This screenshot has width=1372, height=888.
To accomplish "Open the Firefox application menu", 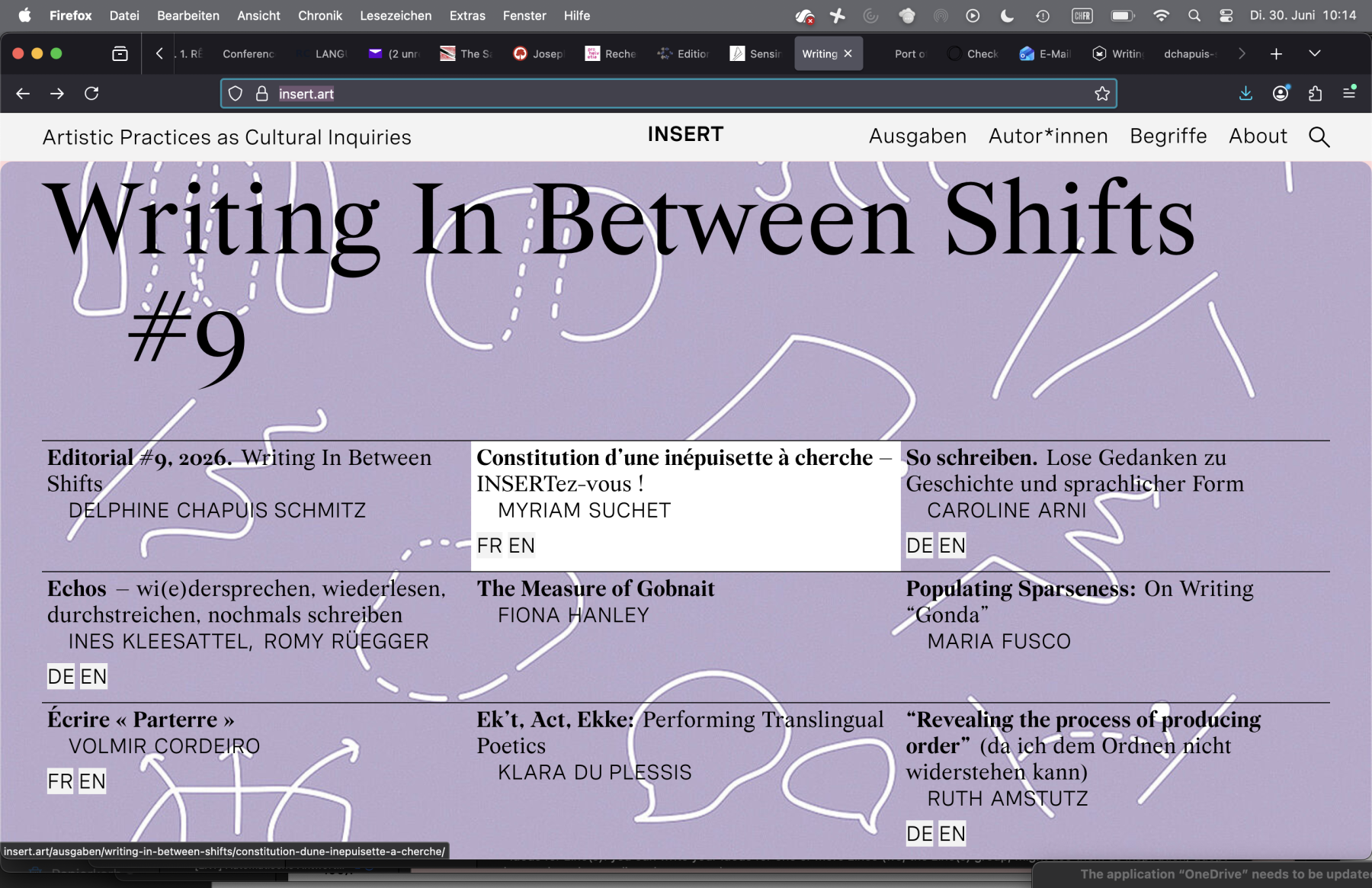I will (70, 15).
